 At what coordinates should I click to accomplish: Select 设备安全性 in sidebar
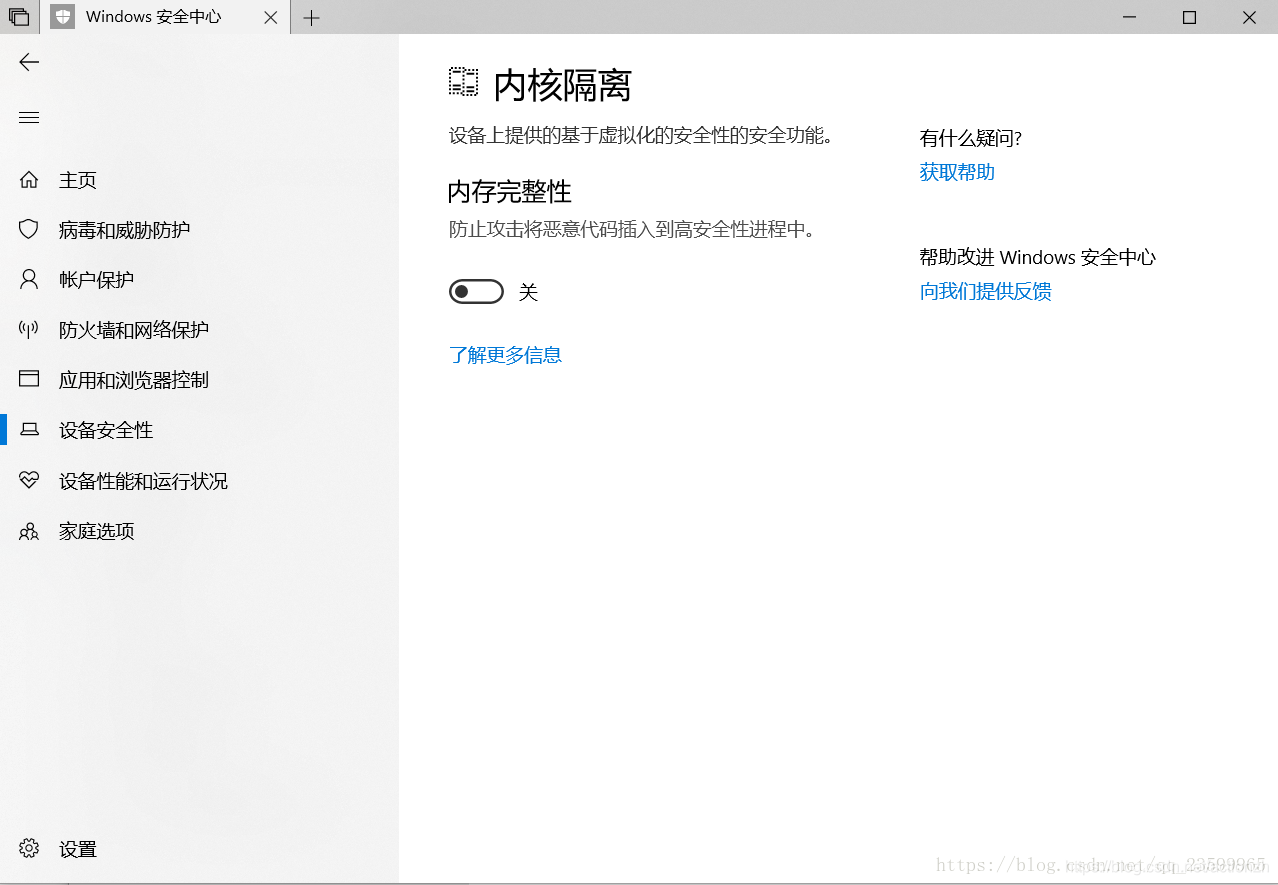pyautogui.click(x=106, y=430)
